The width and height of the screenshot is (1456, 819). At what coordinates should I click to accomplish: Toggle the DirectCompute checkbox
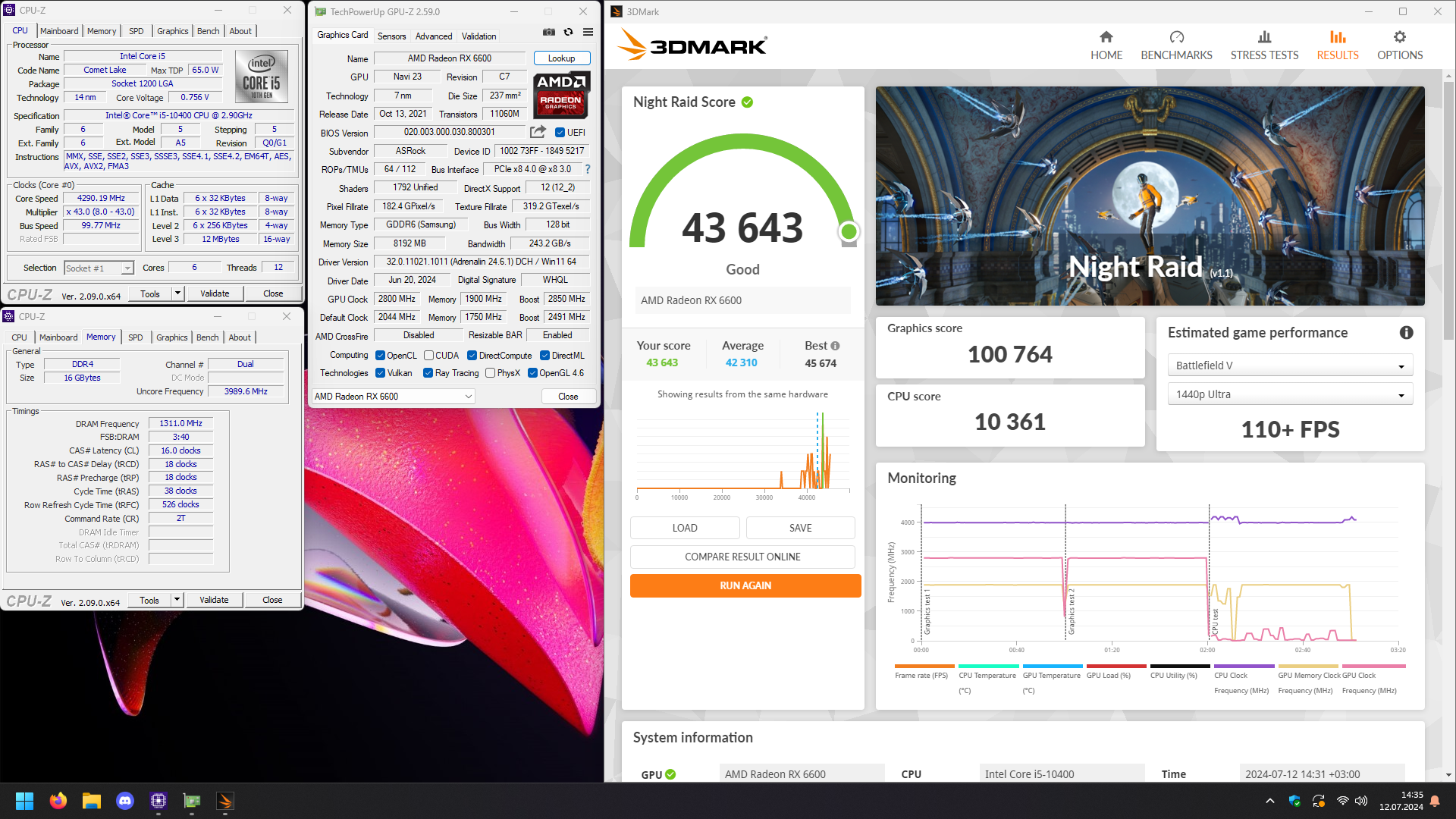[472, 356]
